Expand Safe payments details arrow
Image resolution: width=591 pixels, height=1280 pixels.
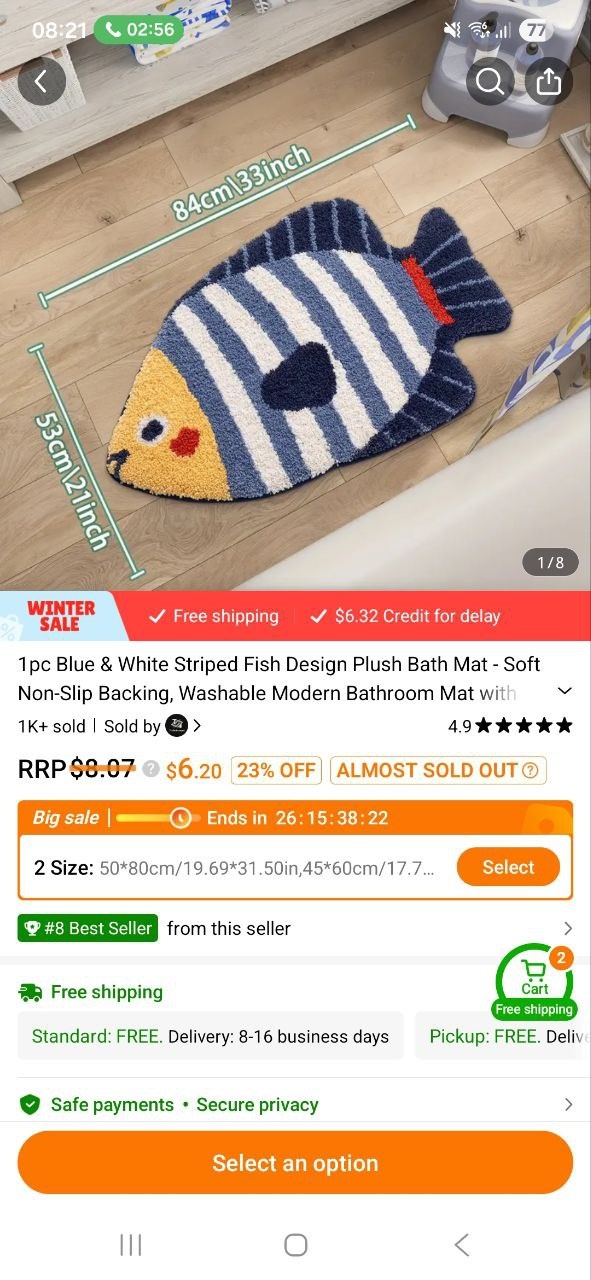pyautogui.click(x=568, y=1105)
